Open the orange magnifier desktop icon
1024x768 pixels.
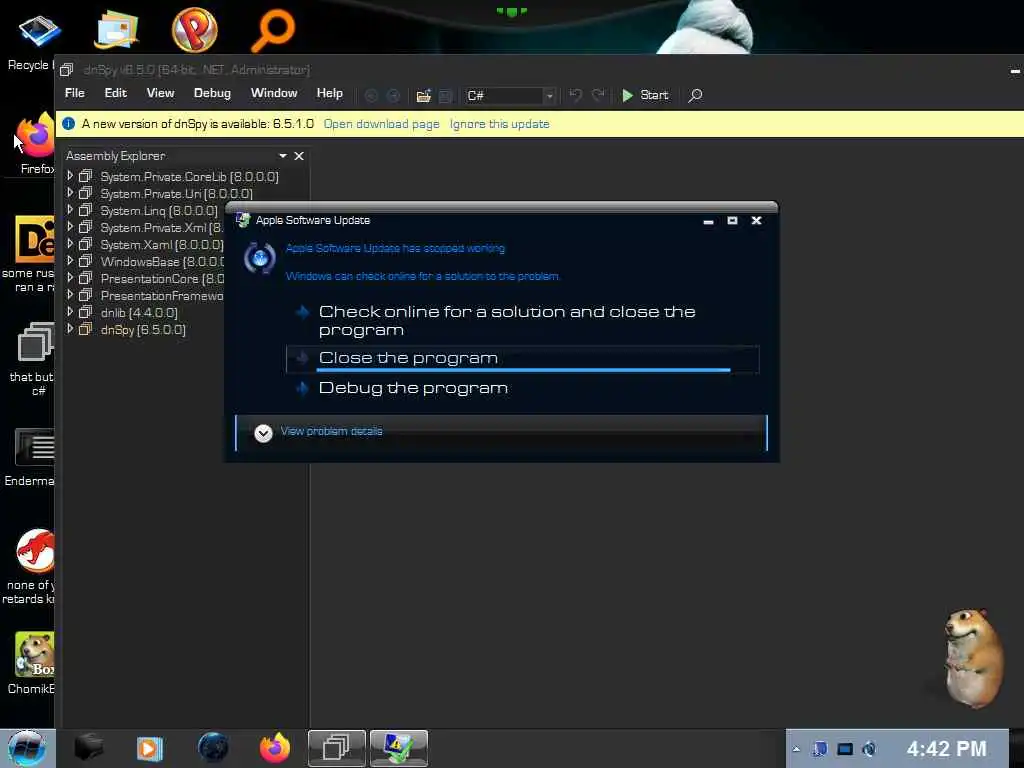(x=273, y=29)
